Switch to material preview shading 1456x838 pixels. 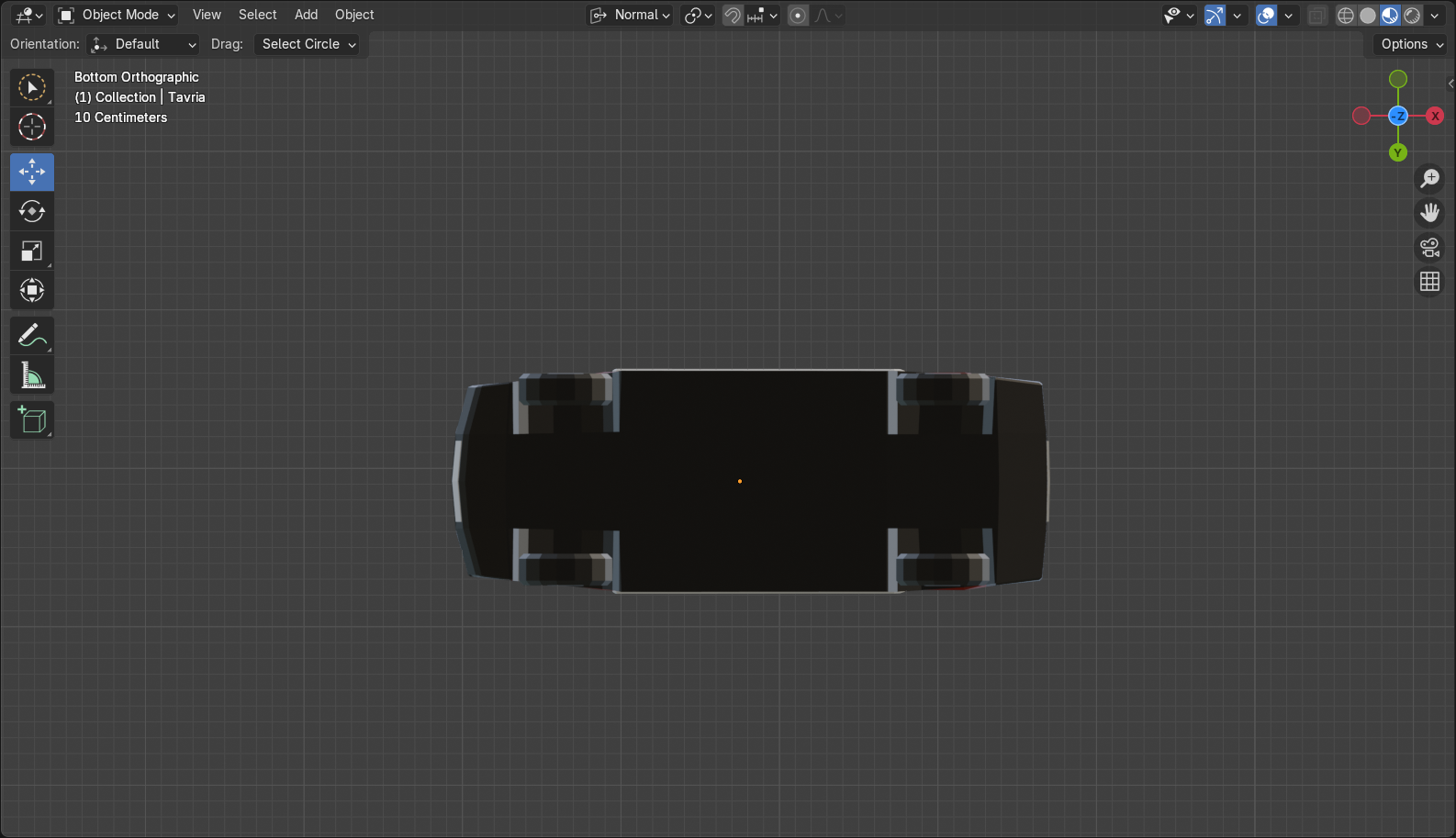[1390, 15]
